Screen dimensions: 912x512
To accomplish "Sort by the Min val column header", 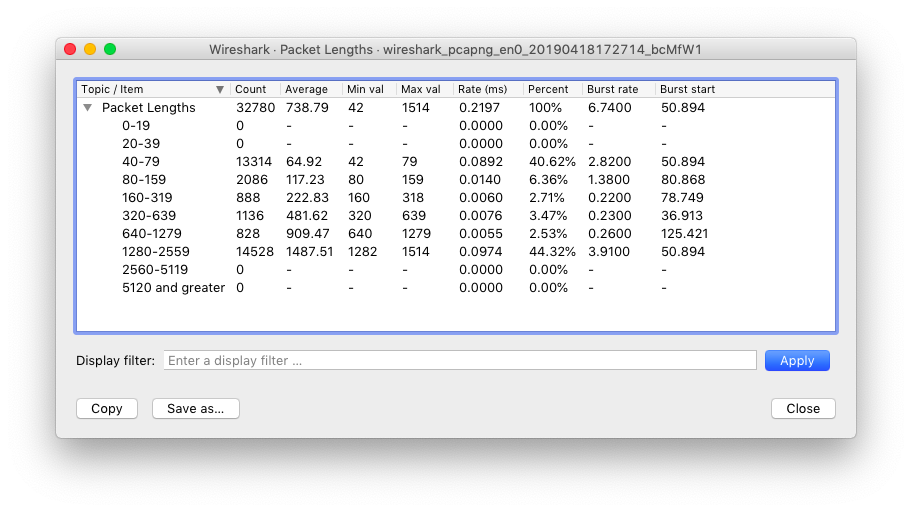I will click(369, 89).
